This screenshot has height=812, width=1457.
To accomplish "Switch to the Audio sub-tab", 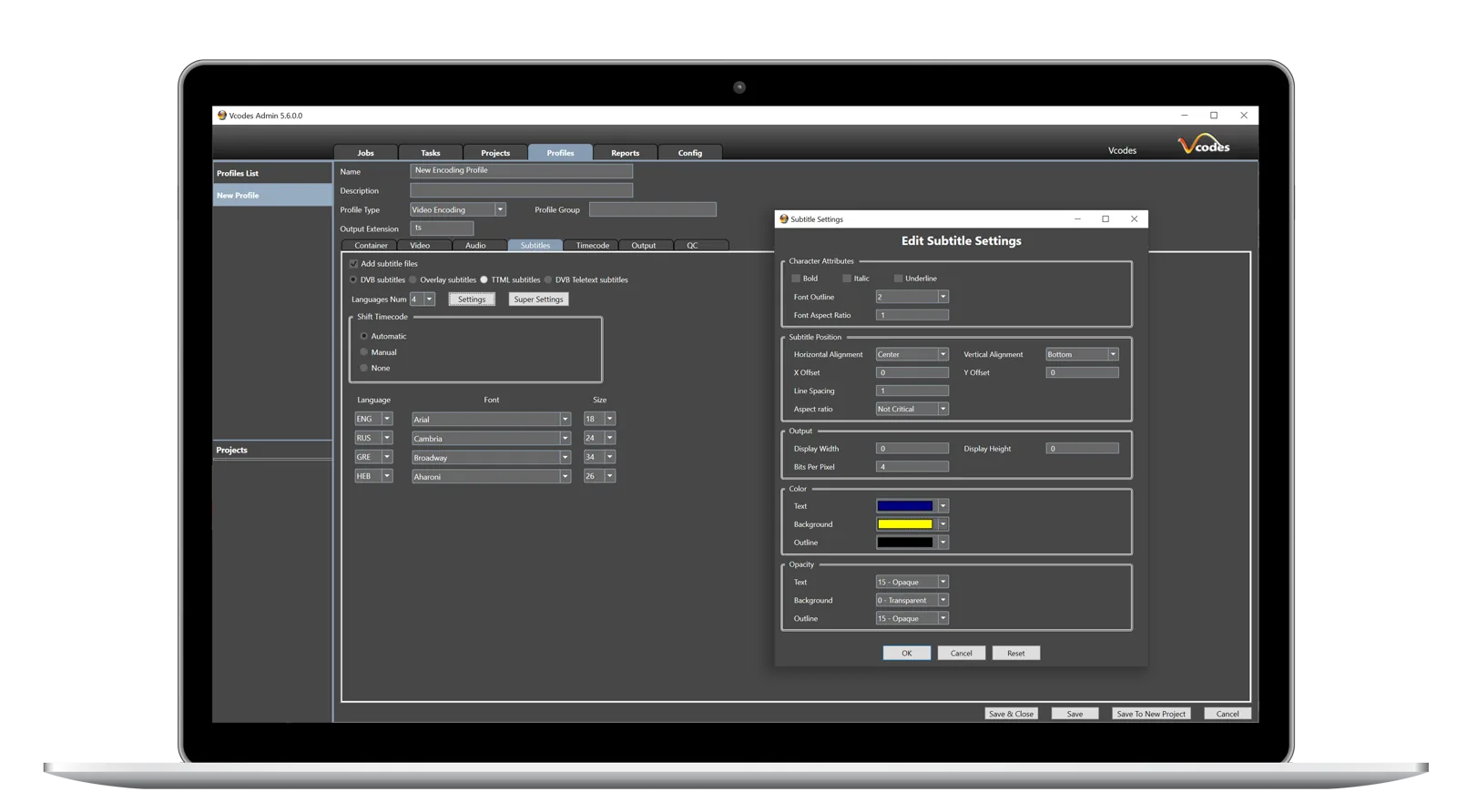I will click(476, 246).
